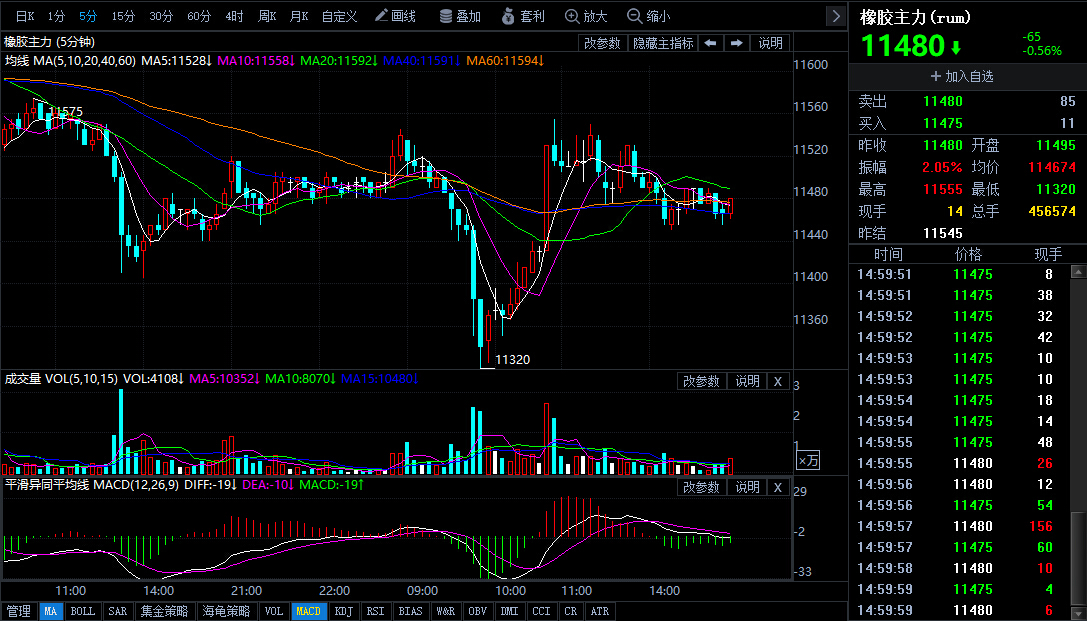The image size is (1087, 621).
Task: Close the 成交量 volume panel with X
Action: pos(778,381)
